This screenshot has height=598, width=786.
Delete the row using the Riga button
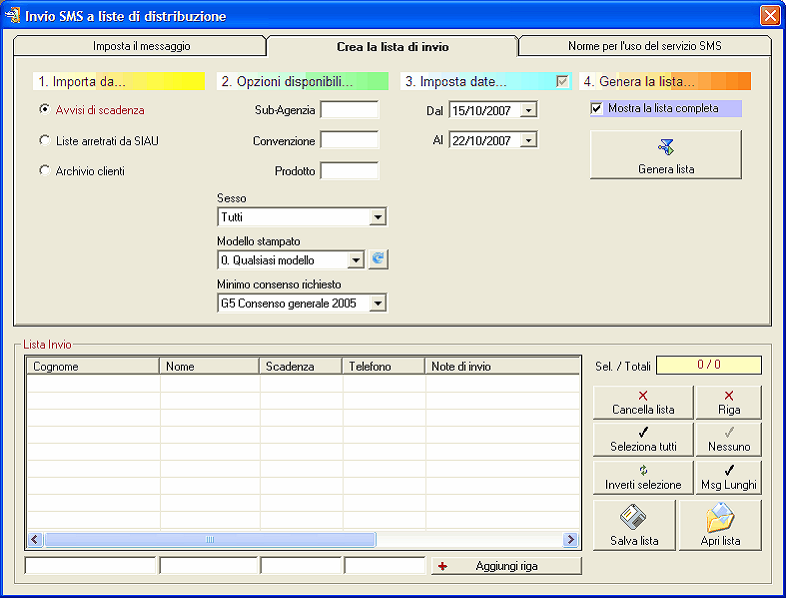point(728,403)
